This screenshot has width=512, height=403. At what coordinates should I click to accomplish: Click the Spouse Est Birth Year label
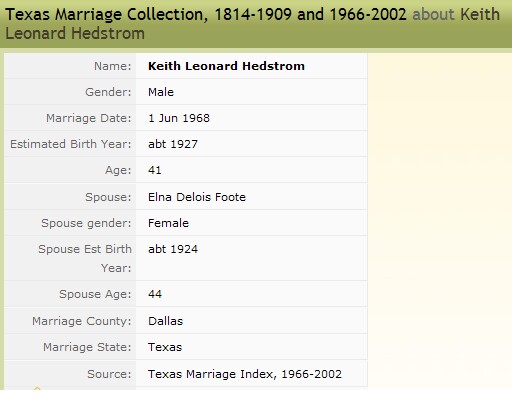click(x=85, y=258)
